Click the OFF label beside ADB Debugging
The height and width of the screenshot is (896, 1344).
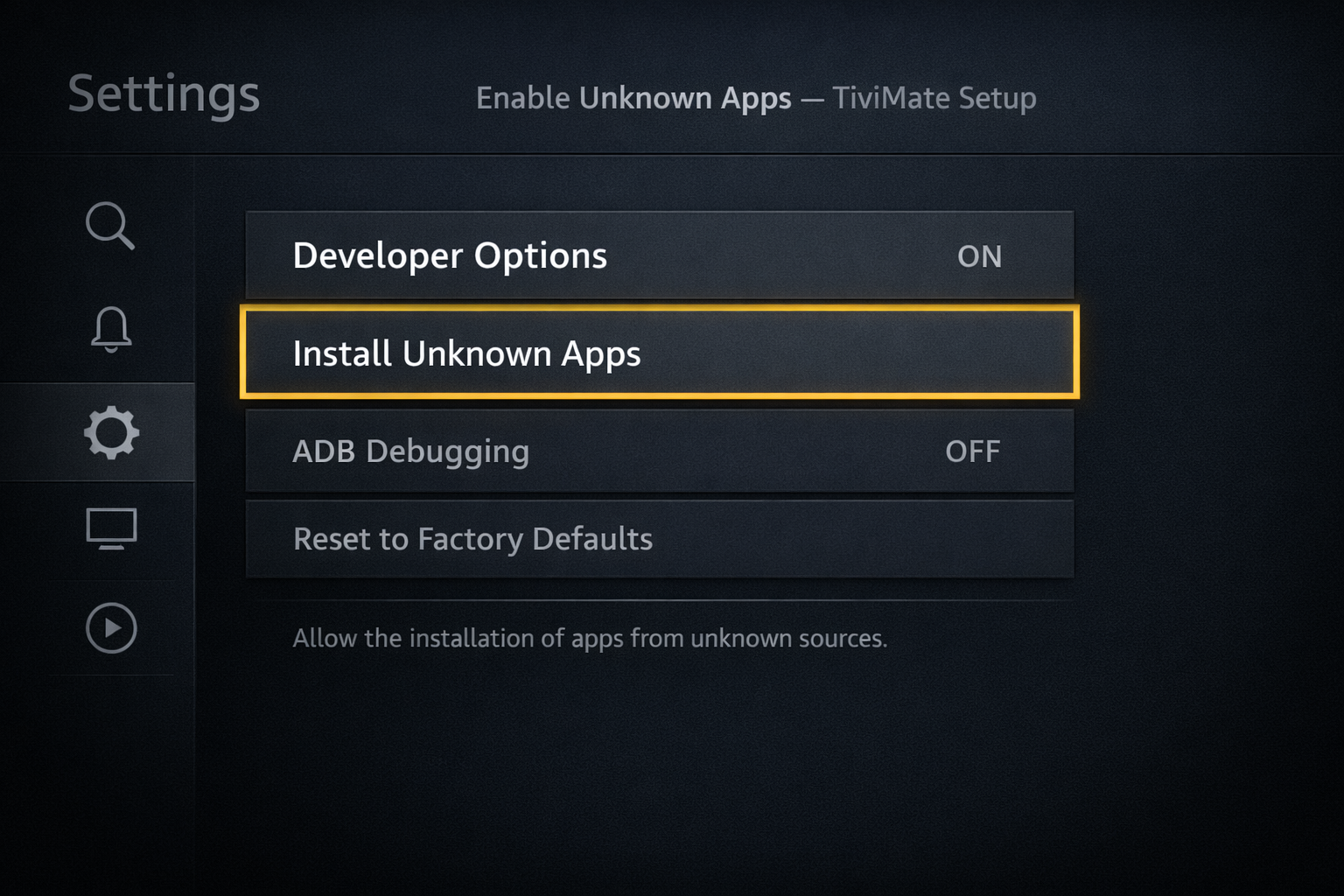[x=973, y=451]
